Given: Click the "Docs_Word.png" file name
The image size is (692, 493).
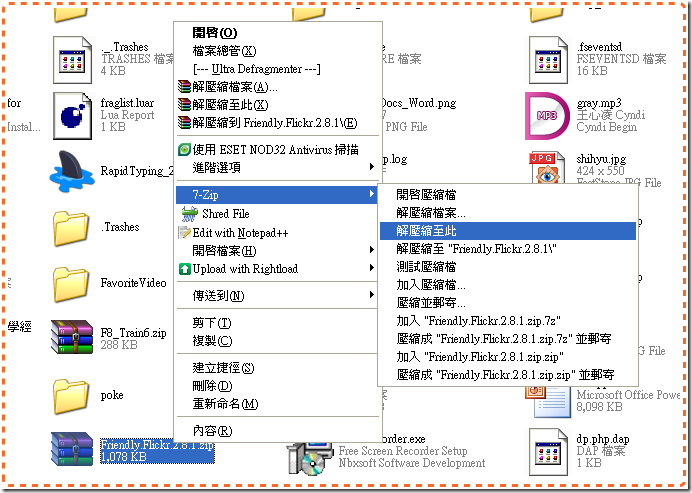Looking at the screenshot, I should 418,103.
